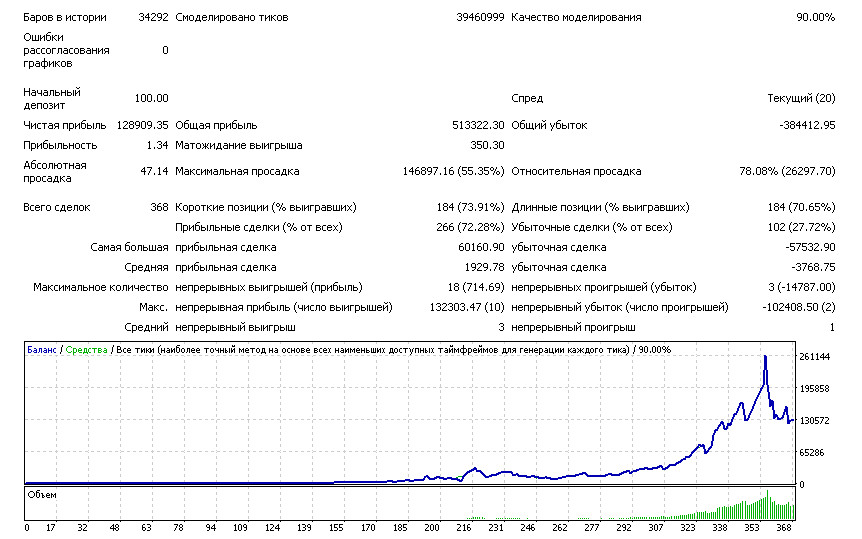Select the 'Максимальное количество' row label

click(x=101, y=287)
